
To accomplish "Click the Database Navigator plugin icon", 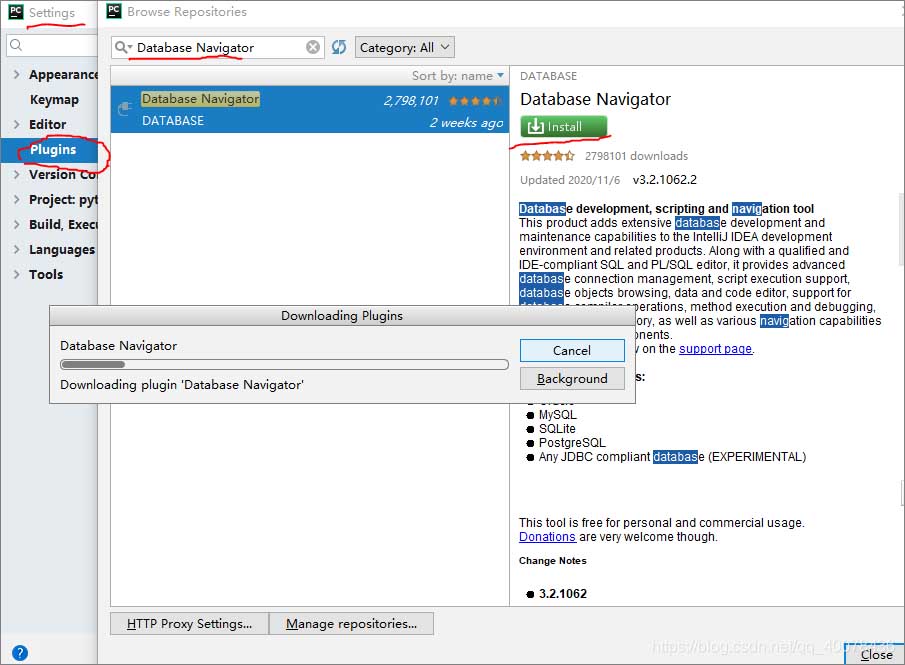I will click(x=125, y=109).
